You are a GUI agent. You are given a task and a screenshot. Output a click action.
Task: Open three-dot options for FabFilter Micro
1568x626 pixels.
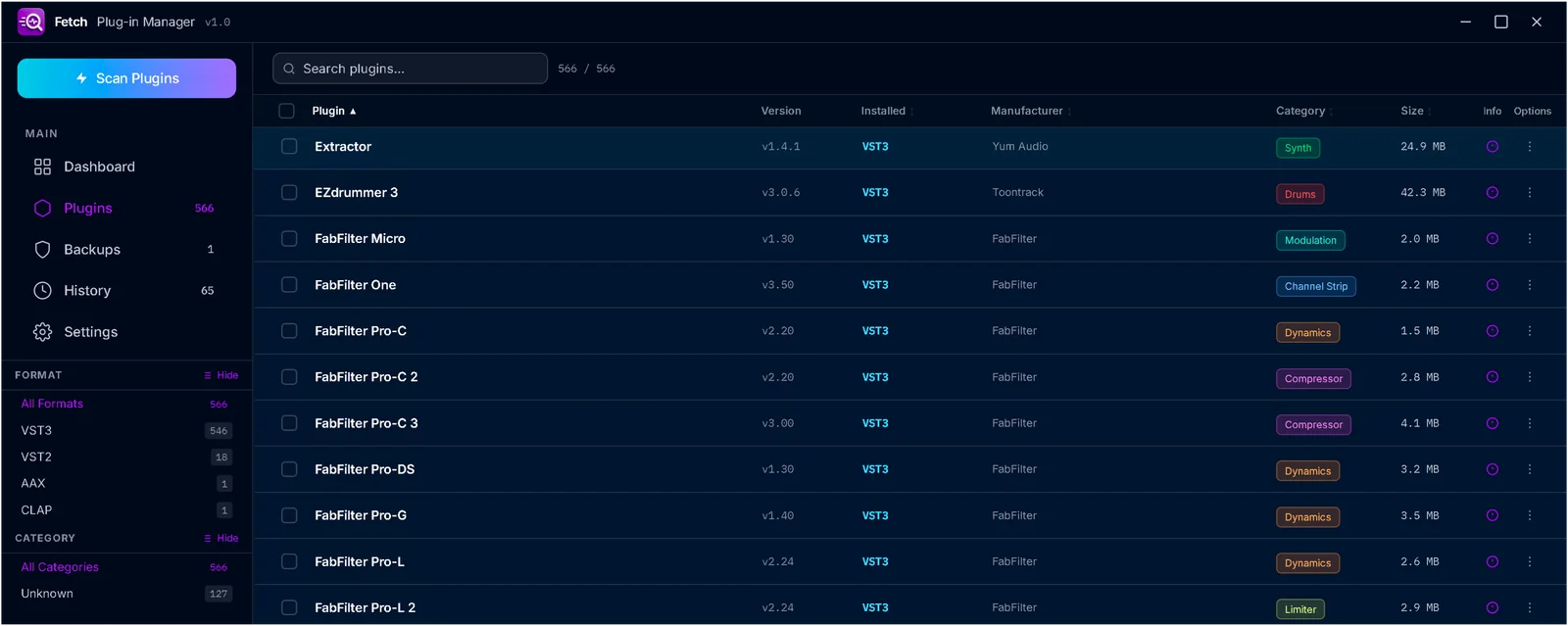tap(1529, 239)
